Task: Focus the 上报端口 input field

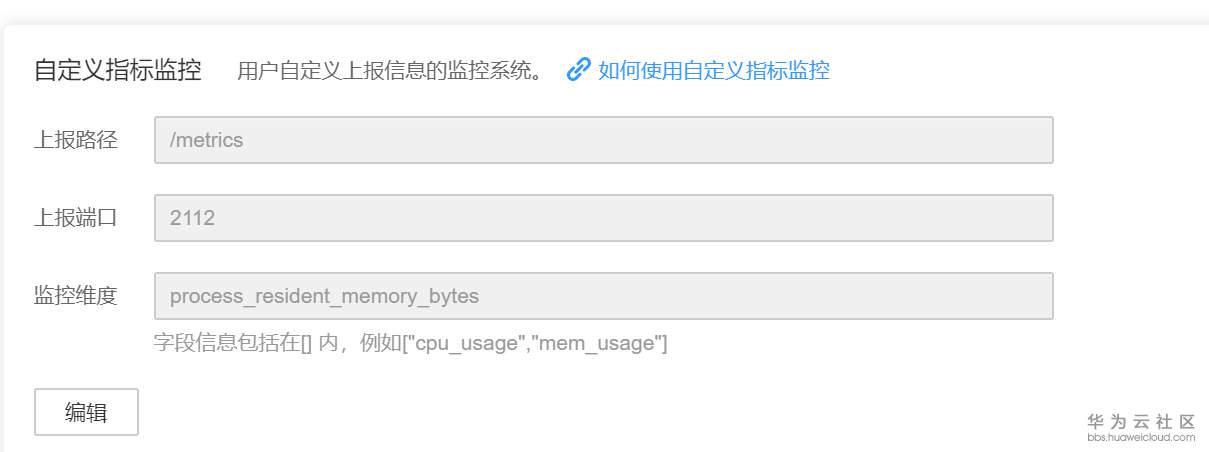Action: [603, 218]
